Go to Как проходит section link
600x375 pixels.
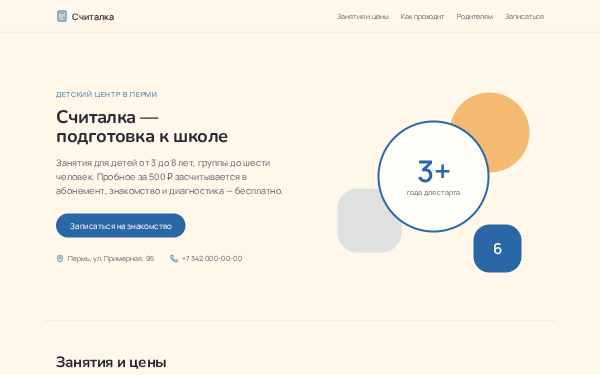pyautogui.click(x=422, y=16)
